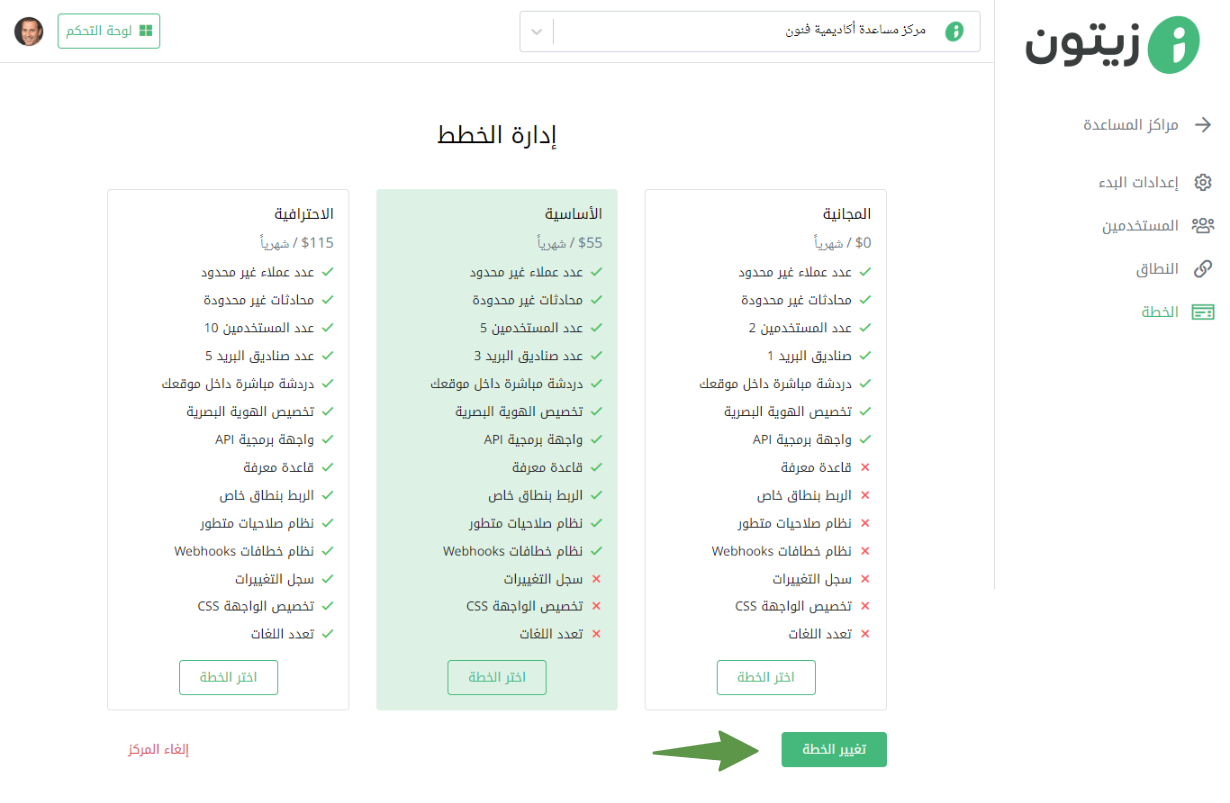
Task: Click the green help center icon in selector
Action: (954, 31)
